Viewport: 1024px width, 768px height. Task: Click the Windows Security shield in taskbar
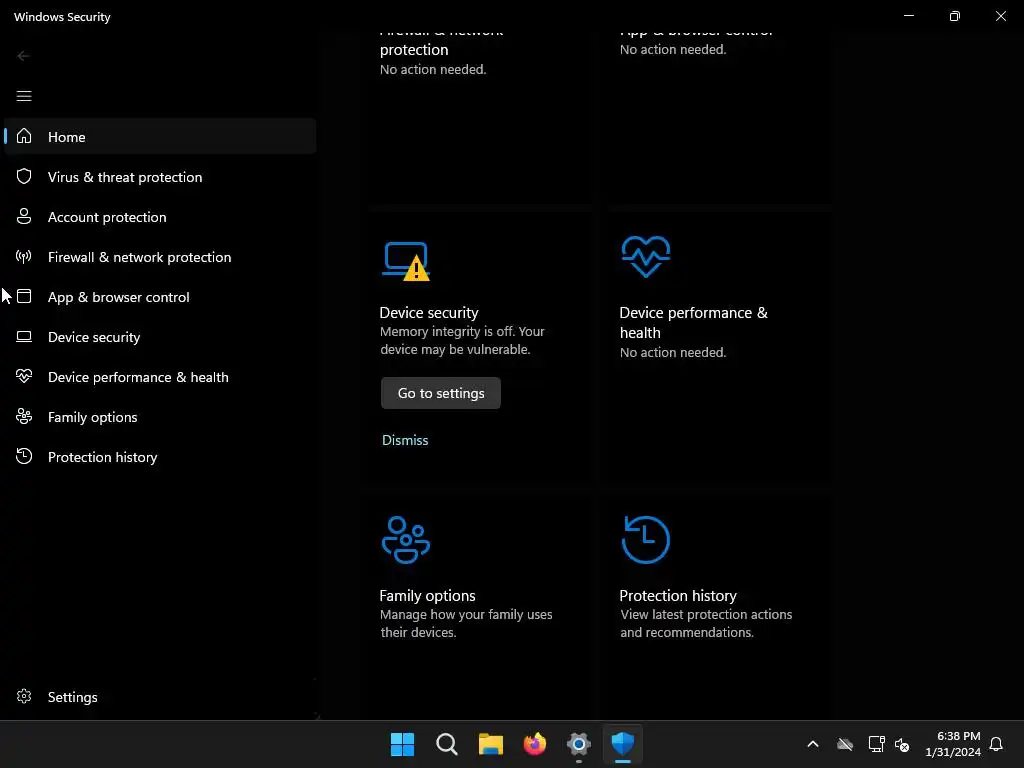pos(623,744)
